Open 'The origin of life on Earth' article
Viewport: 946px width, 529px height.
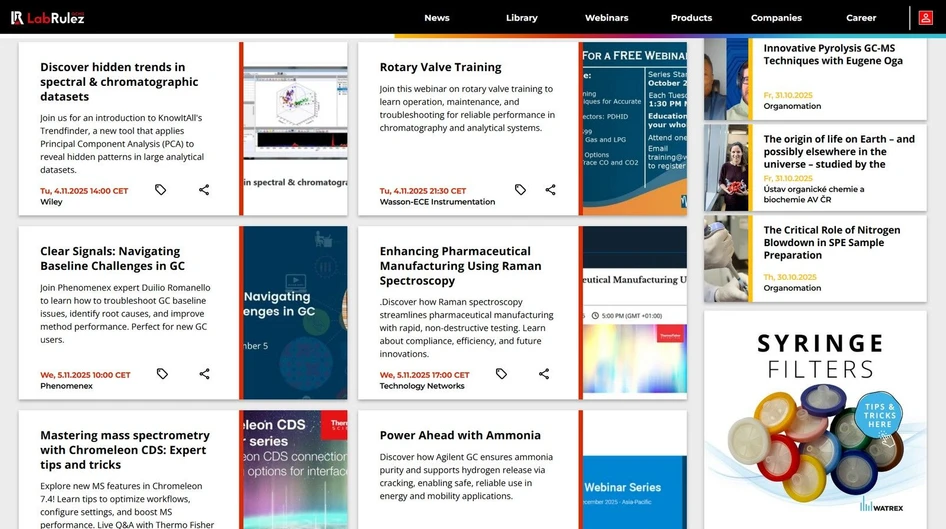pos(839,151)
